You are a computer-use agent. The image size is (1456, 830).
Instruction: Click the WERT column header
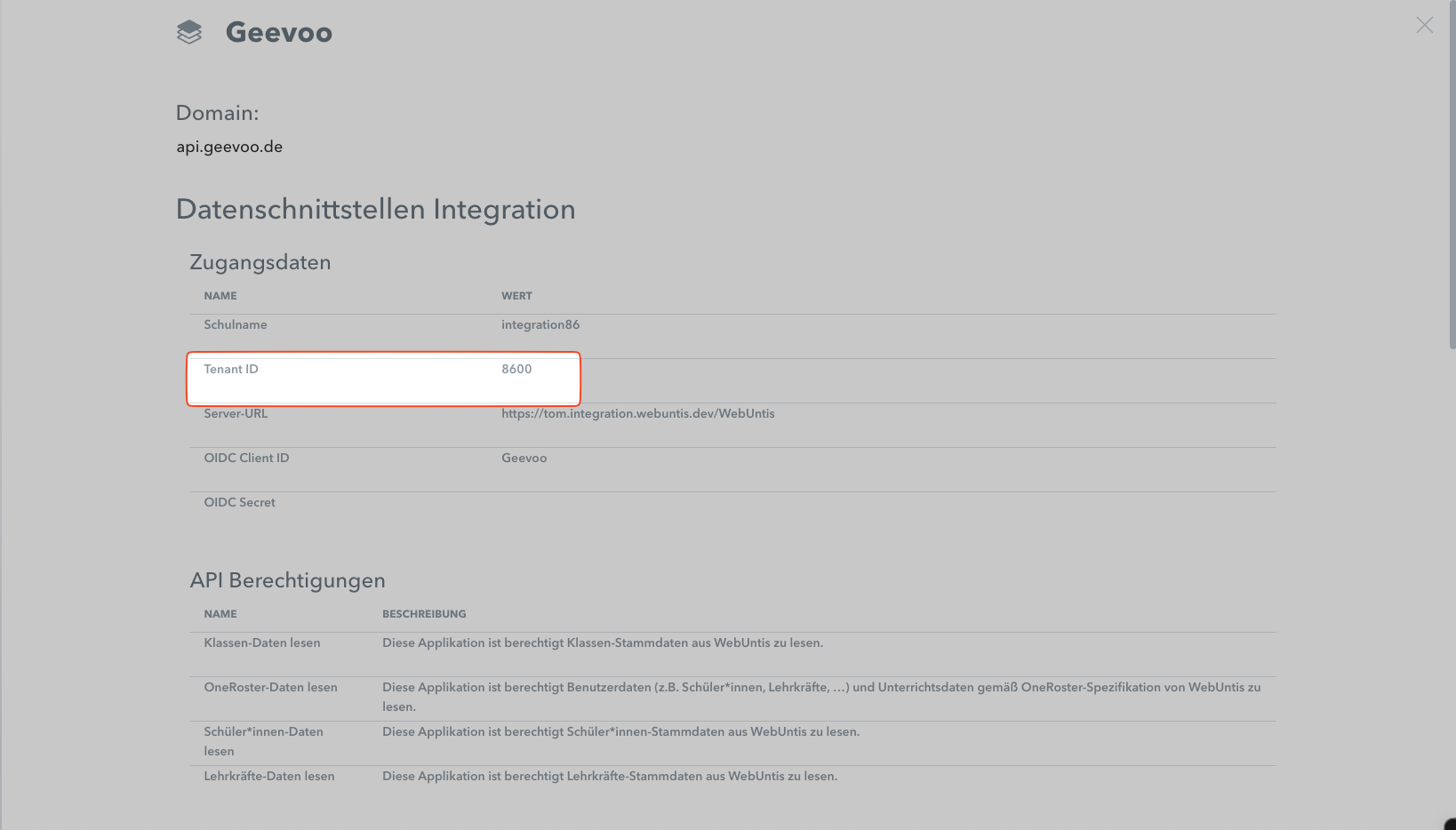coord(516,296)
